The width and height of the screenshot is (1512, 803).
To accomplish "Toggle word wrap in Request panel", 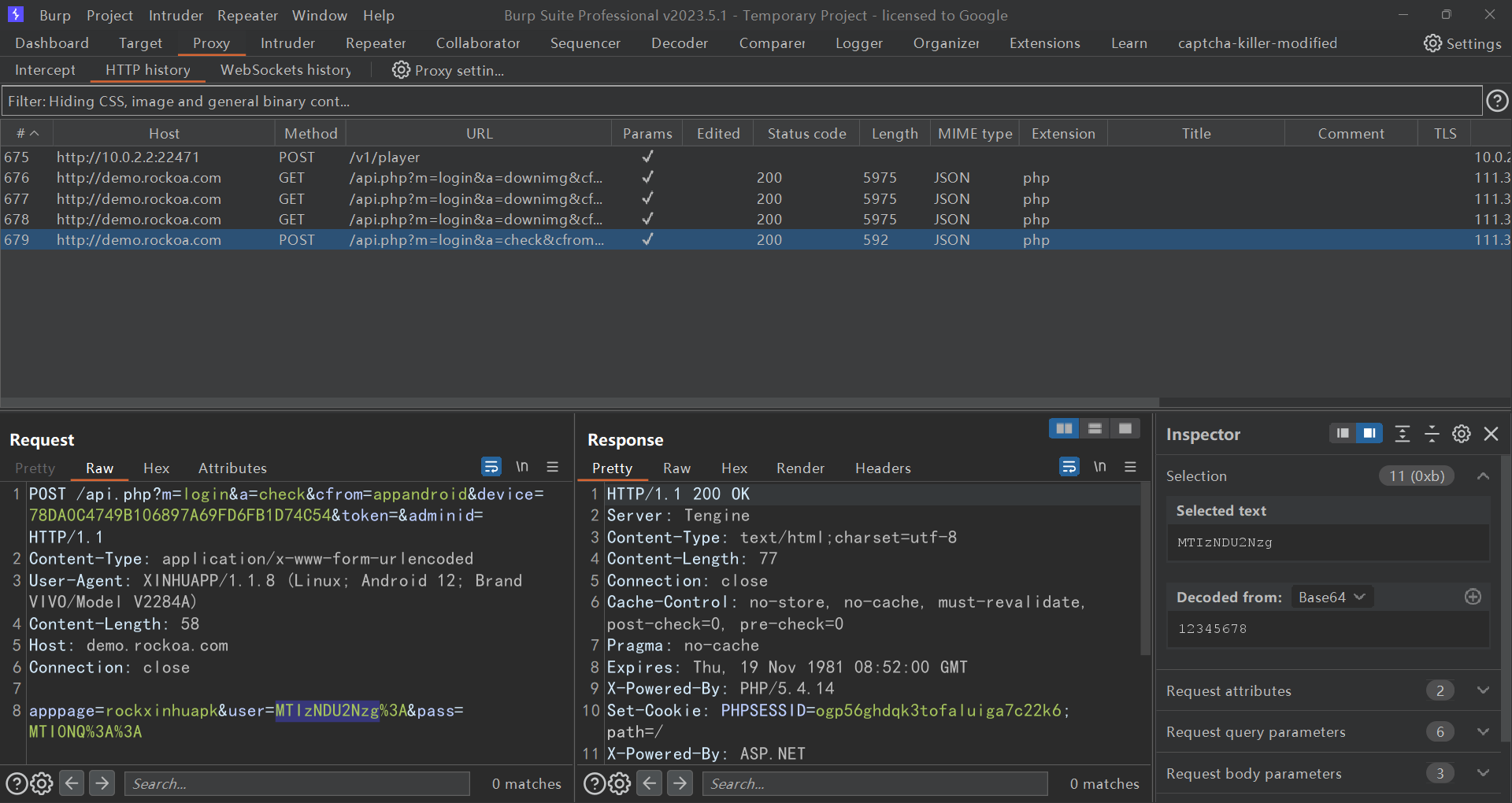I will tap(491, 467).
